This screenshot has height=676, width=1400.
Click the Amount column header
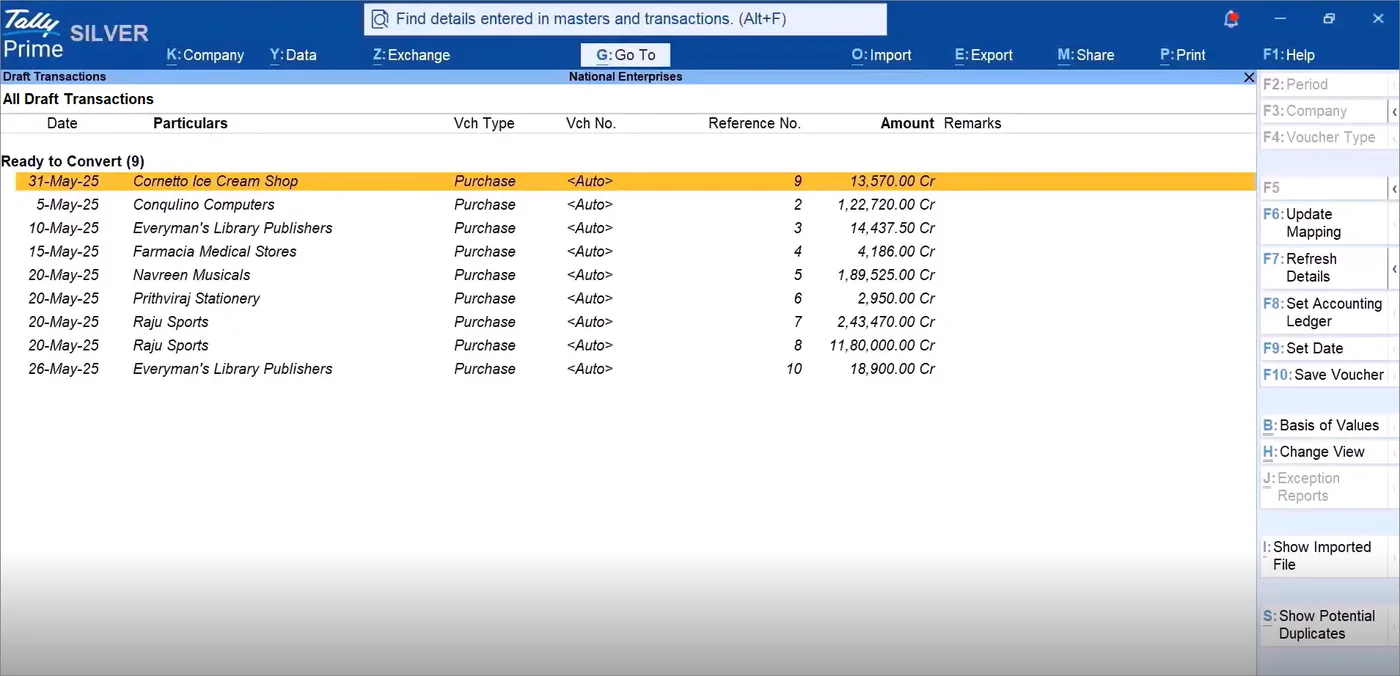tap(907, 123)
